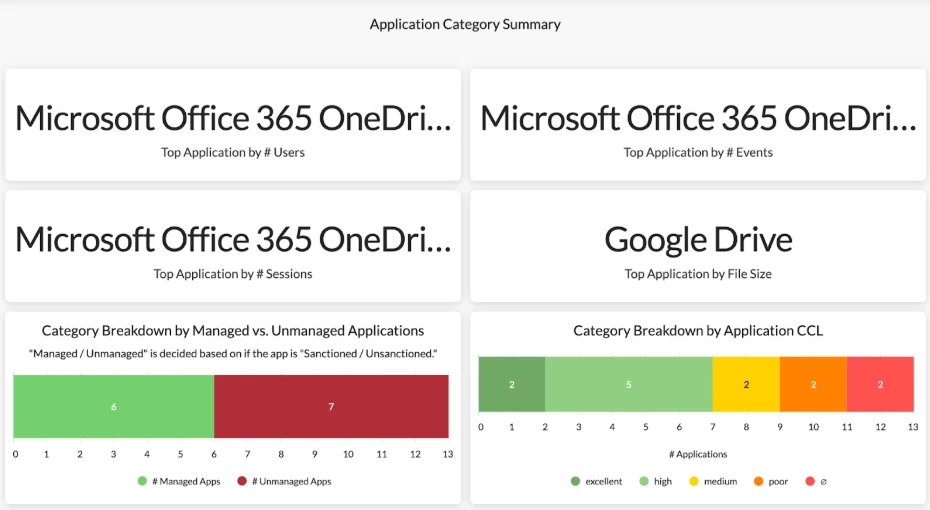Select the dark green excellent bar segment

[512, 384]
